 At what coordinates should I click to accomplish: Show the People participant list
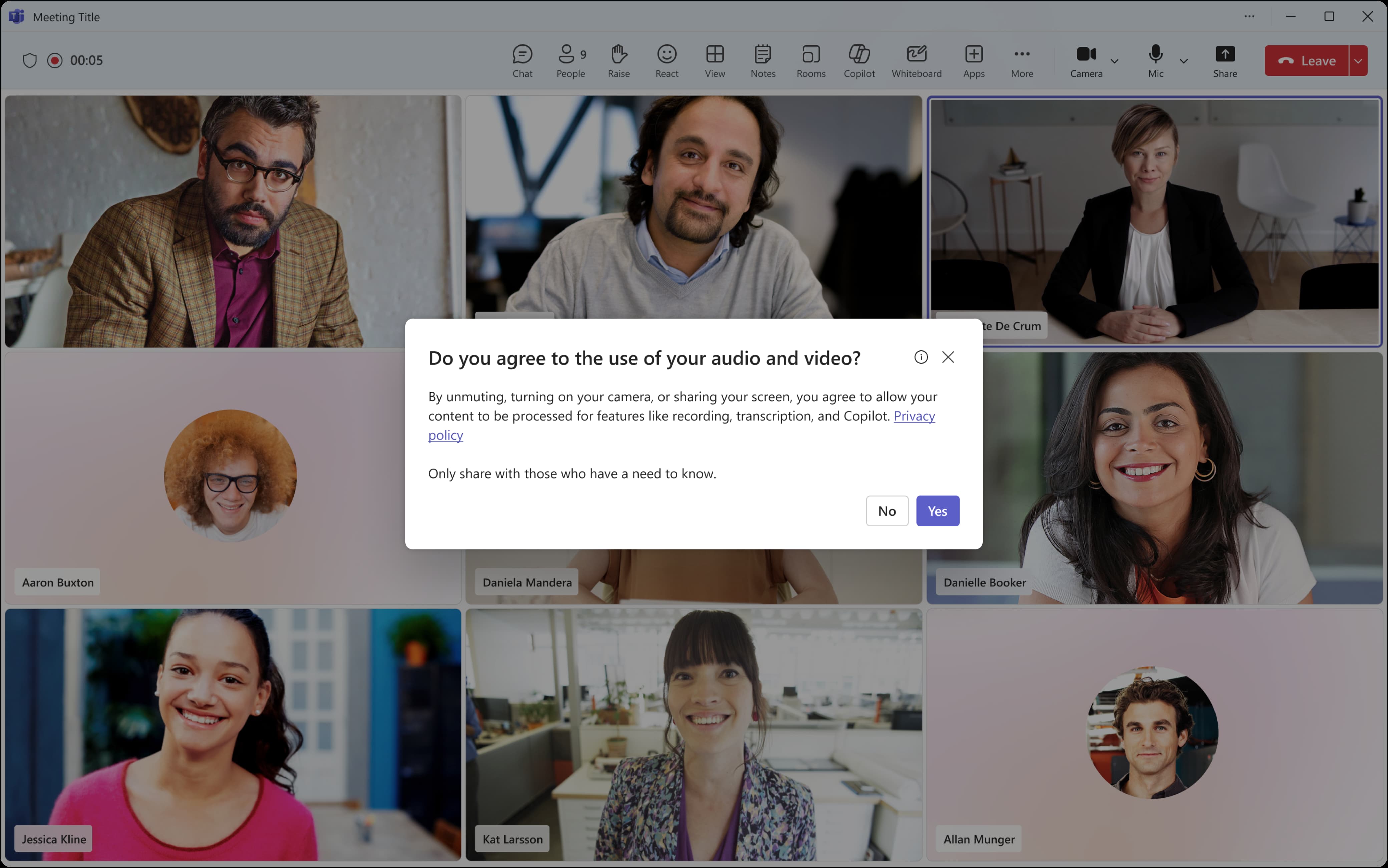point(571,61)
